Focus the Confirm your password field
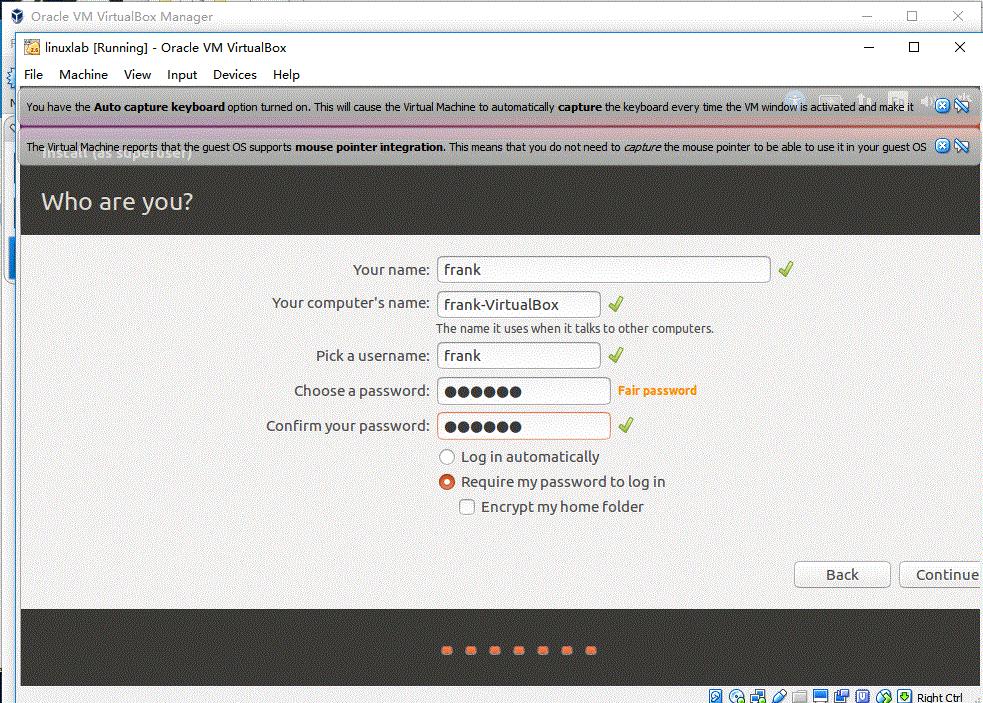The width and height of the screenshot is (983, 703). (523, 426)
